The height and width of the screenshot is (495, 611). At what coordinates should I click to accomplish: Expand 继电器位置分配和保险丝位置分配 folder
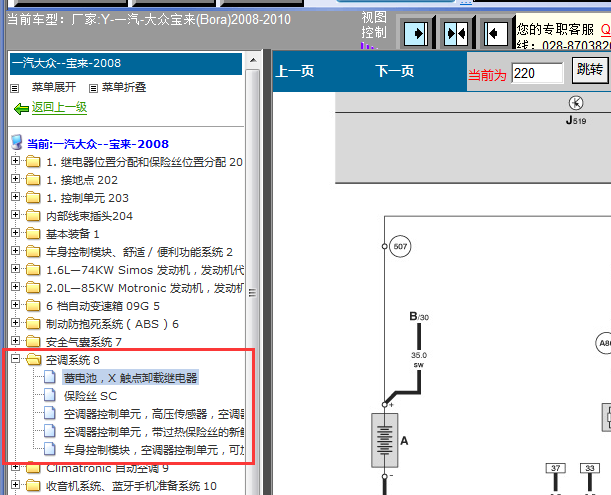(x=15, y=161)
